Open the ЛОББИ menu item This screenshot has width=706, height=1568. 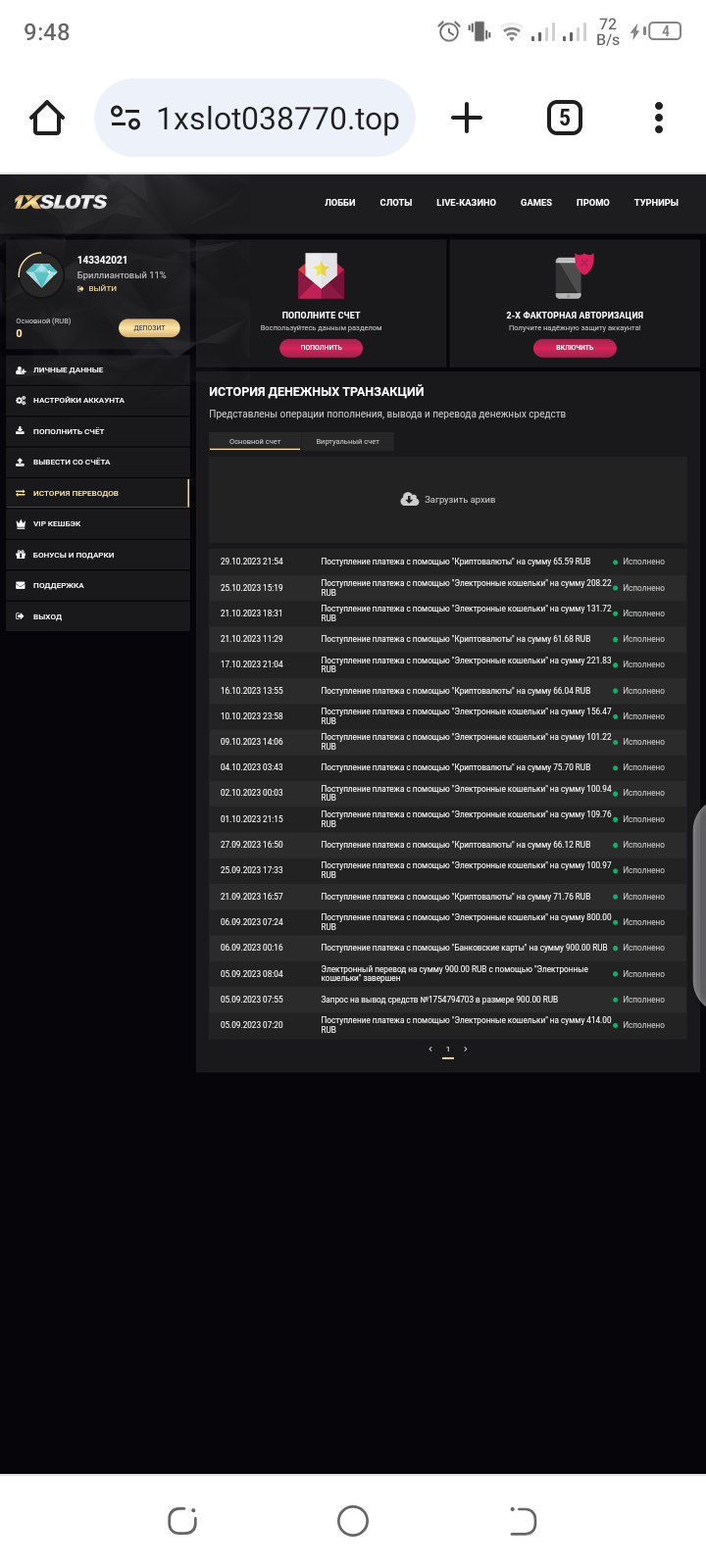(340, 203)
